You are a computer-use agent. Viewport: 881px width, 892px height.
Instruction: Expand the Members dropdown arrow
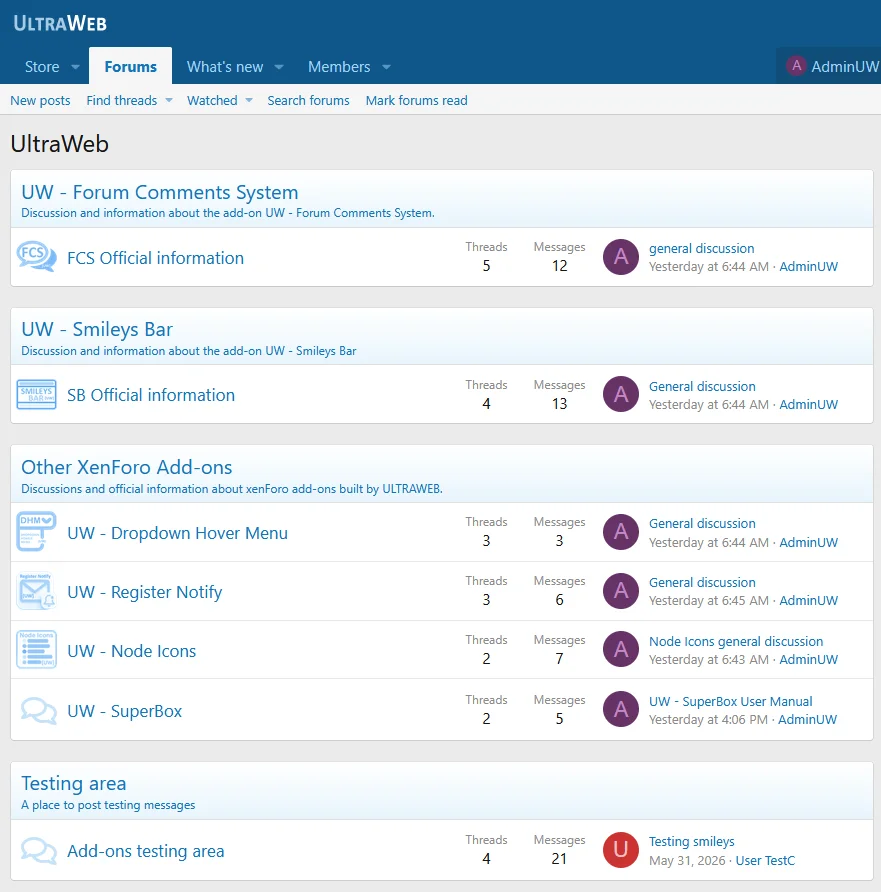(386, 67)
